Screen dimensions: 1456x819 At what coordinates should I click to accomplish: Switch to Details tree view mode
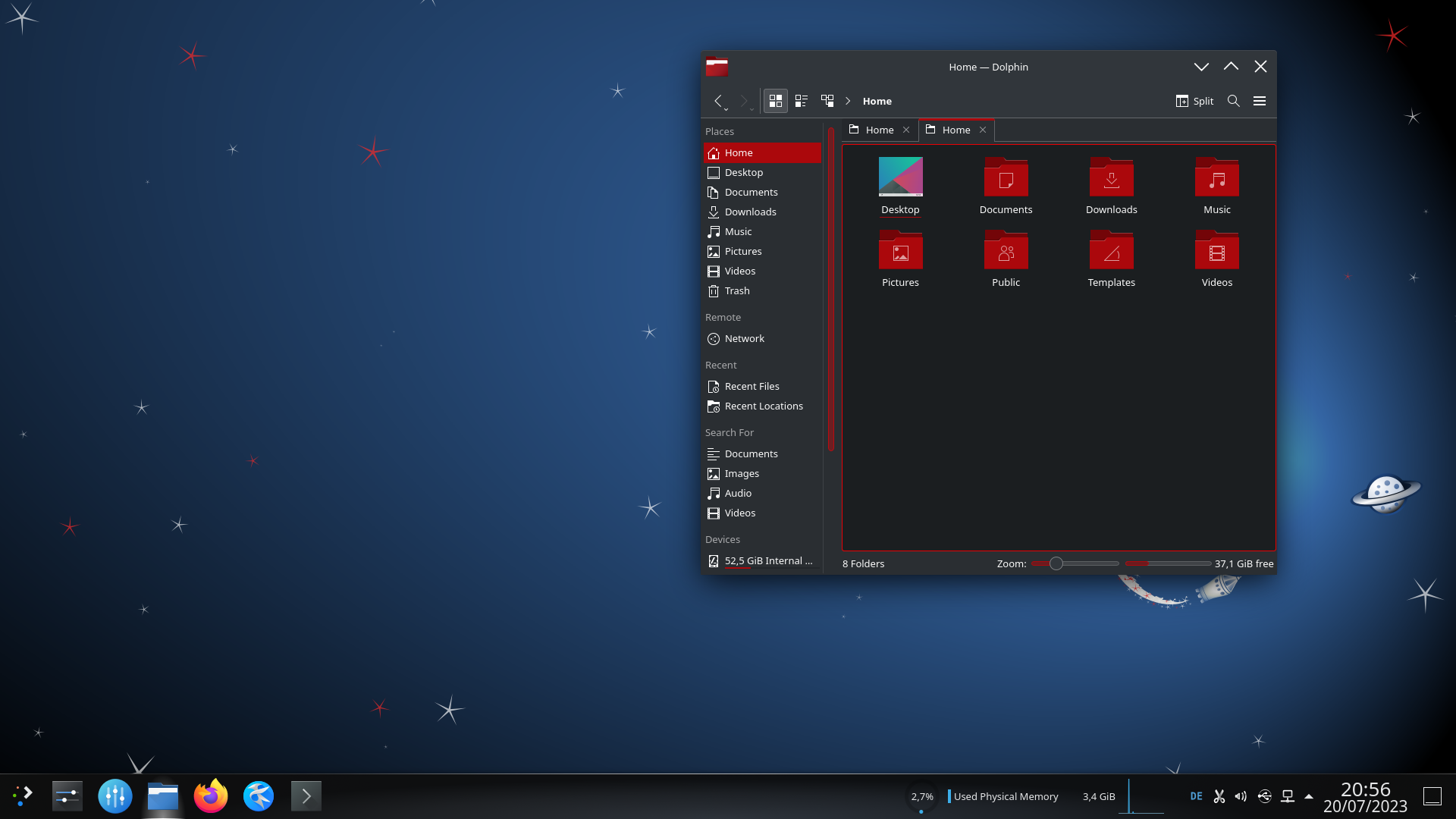point(827,101)
